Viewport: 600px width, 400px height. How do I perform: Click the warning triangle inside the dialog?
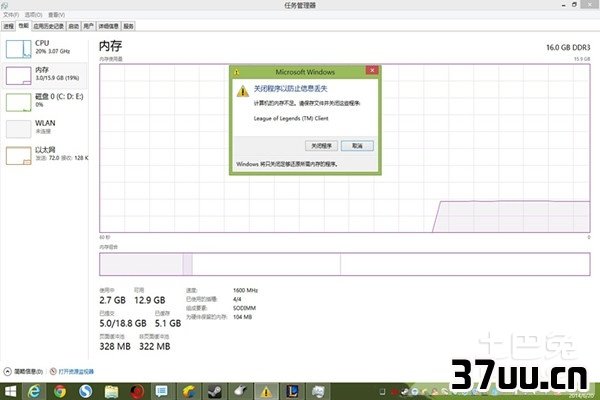(243, 91)
